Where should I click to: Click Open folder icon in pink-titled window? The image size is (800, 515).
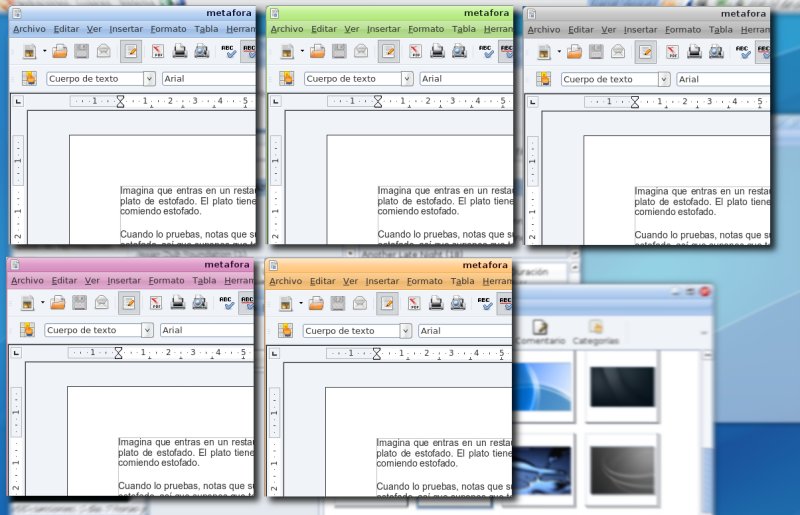[x=58, y=303]
